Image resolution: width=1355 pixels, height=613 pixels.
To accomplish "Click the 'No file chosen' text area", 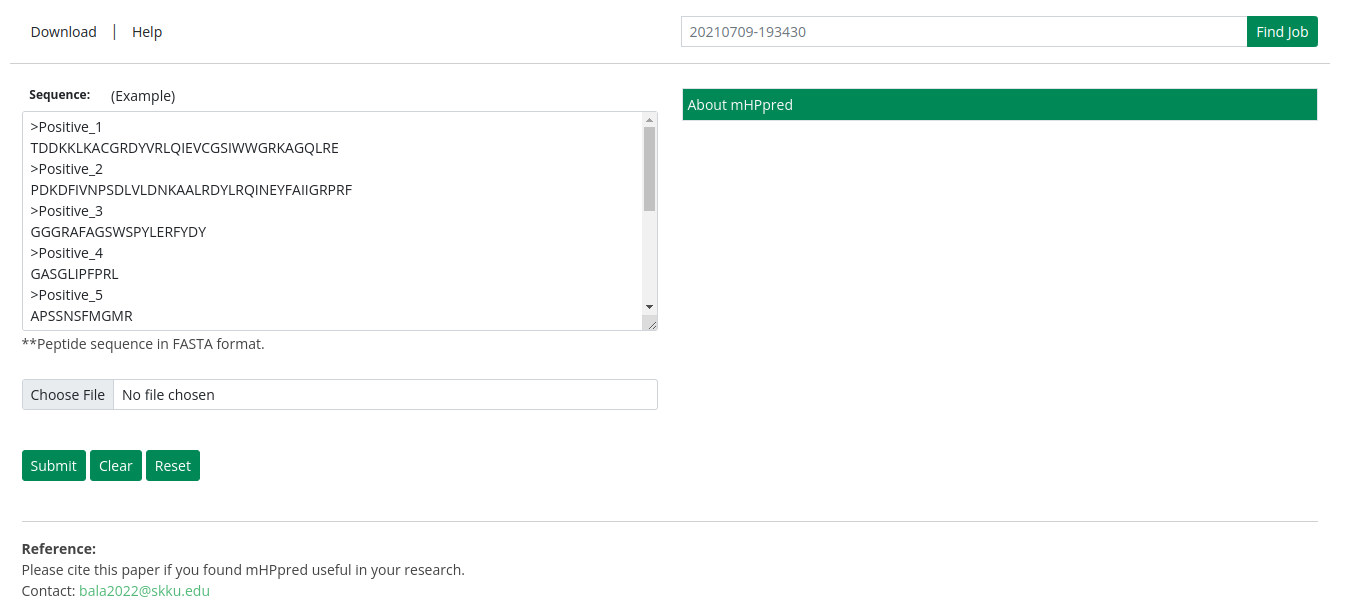I will coord(168,395).
